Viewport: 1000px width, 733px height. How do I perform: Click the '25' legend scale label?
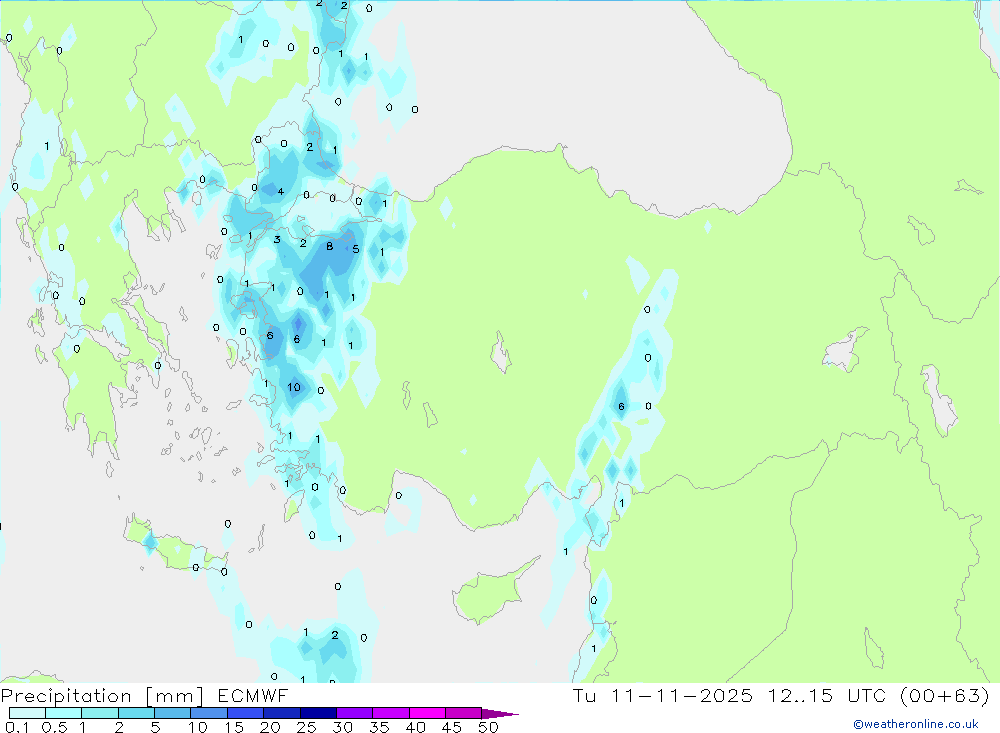point(306,727)
